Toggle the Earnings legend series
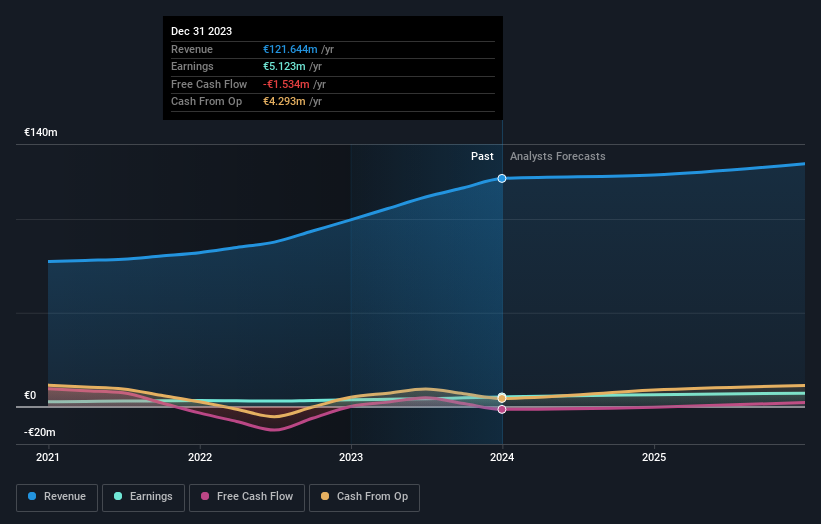Screen dimensions: 821x524 143,497
